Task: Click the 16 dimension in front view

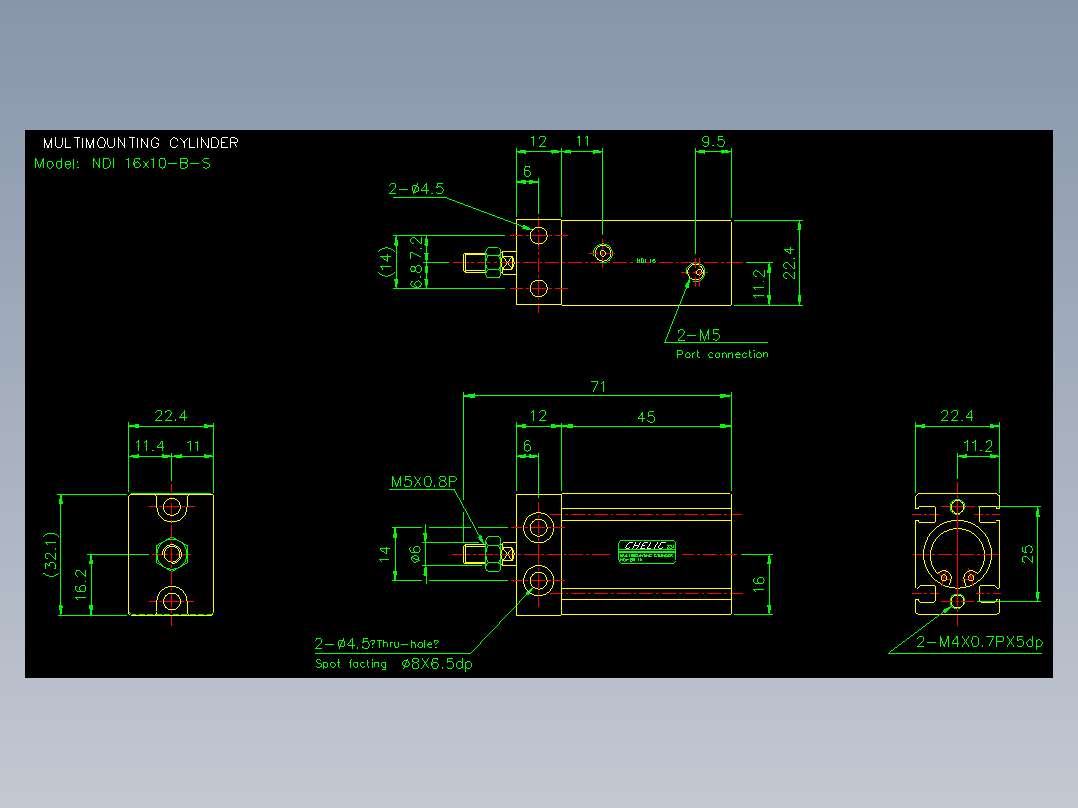Action: pyautogui.click(x=758, y=584)
